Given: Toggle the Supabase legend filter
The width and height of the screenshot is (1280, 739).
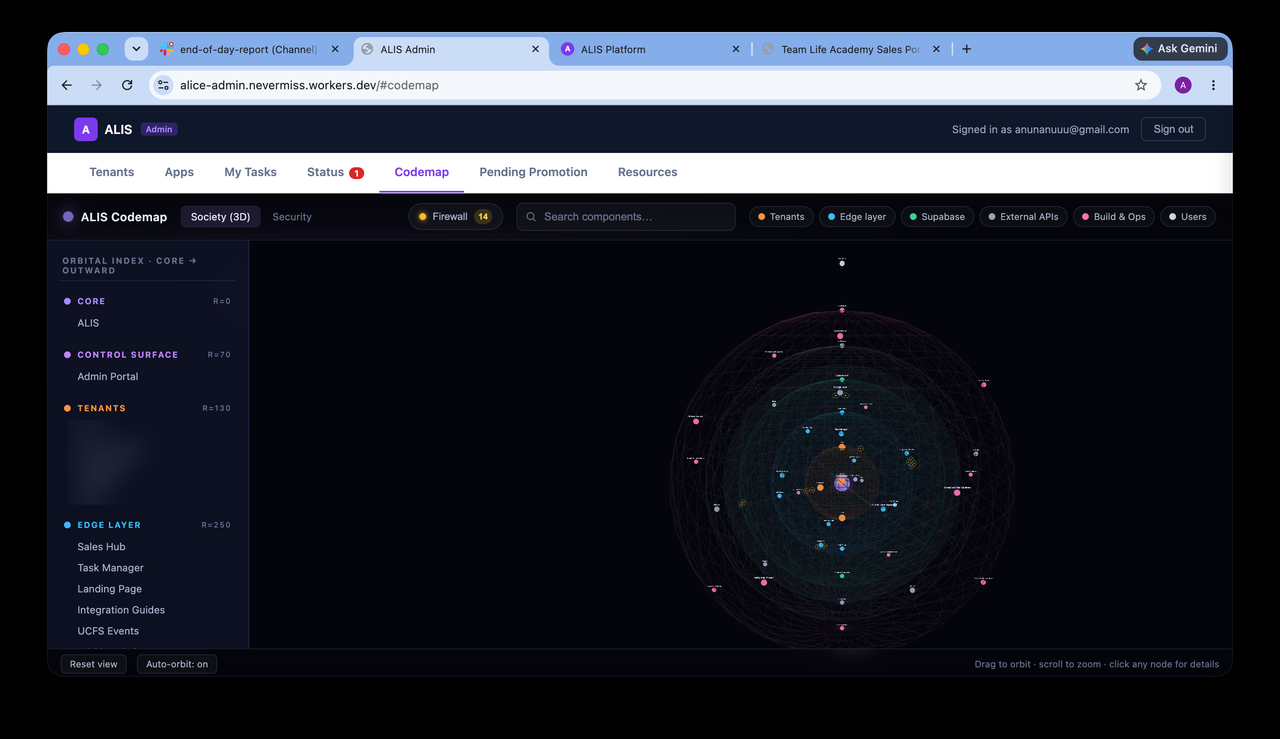Looking at the screenshot, I should click(937, 216).
